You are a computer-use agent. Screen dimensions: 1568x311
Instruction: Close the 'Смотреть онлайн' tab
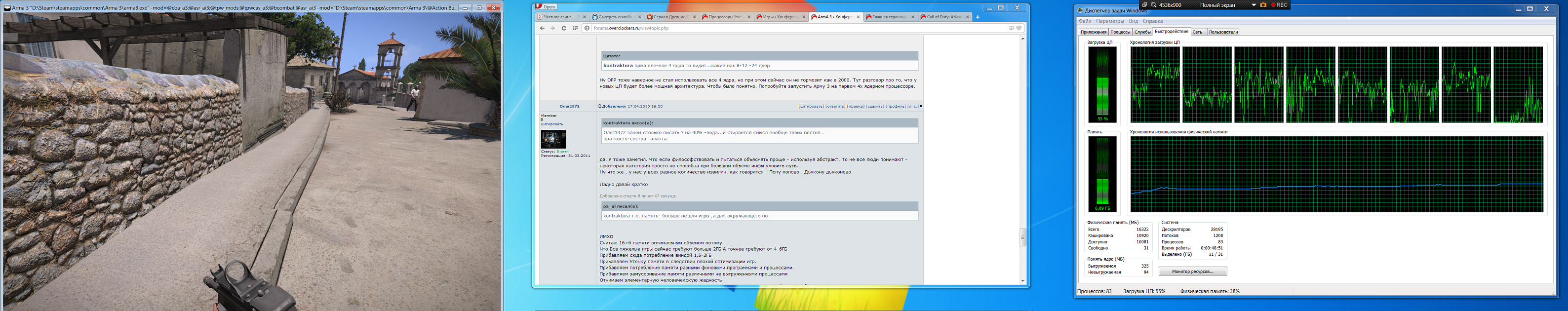(x=639, y=17)
